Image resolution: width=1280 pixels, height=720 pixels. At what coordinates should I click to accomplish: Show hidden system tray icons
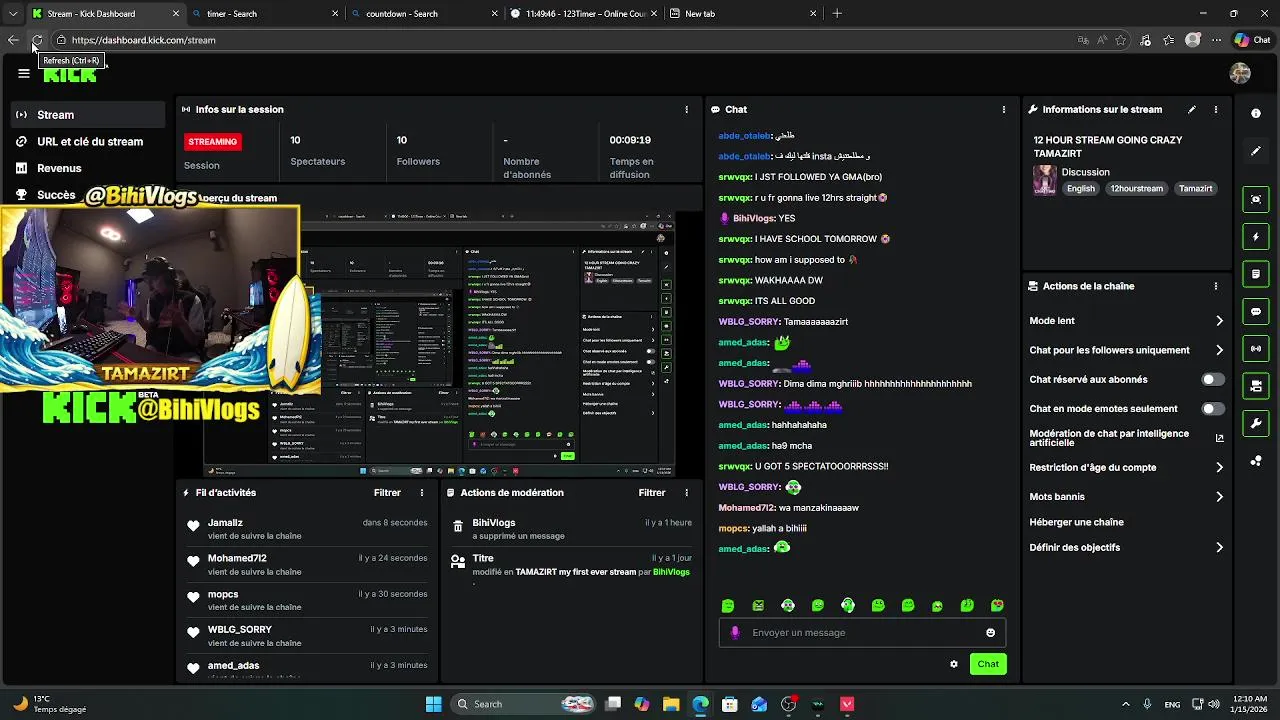[x=1125, y=704]
